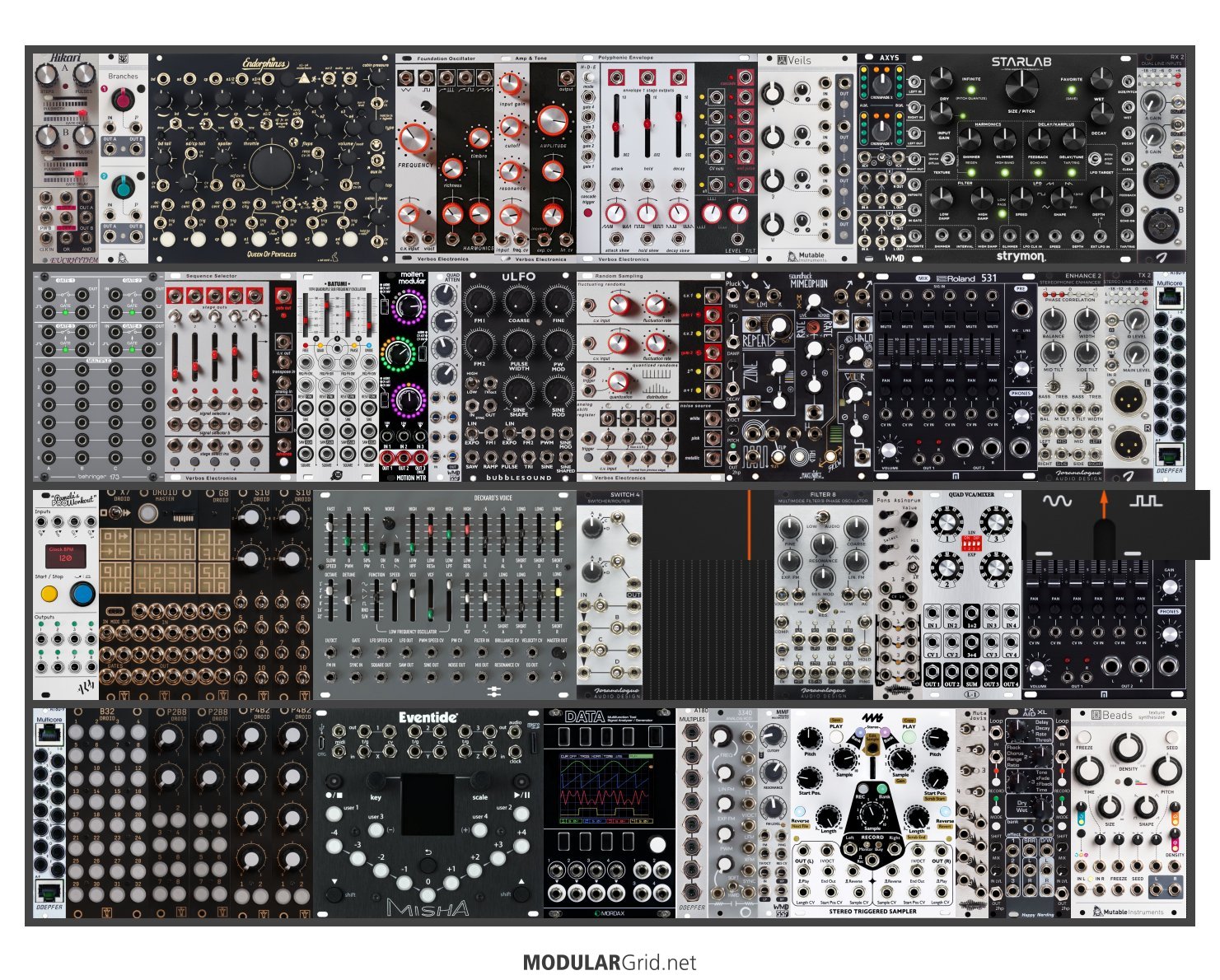Click the FAST/SLOW speed slider on Deckard's Voice
The width and height of the screenshot is (1220, 980).
pos(330,536)
